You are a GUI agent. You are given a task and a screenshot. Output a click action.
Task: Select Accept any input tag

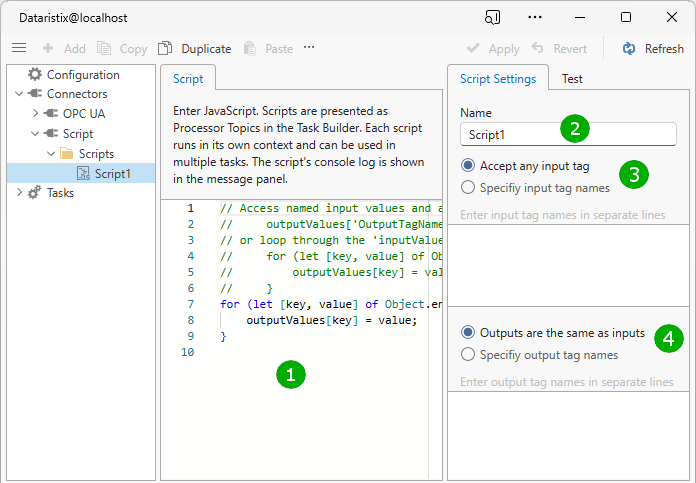click(x=468, y=165)
